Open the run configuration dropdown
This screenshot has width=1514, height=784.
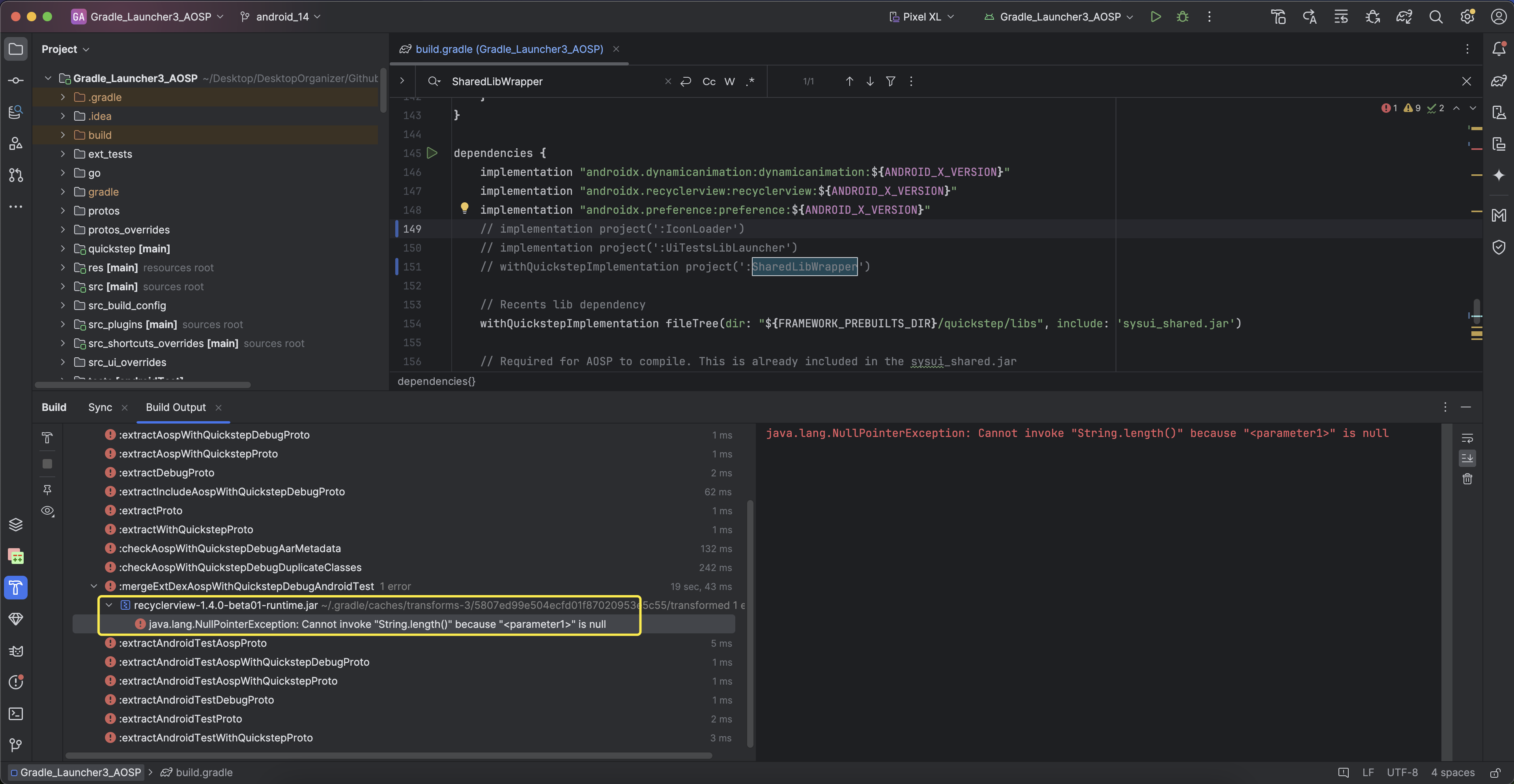click(1058, 17)
